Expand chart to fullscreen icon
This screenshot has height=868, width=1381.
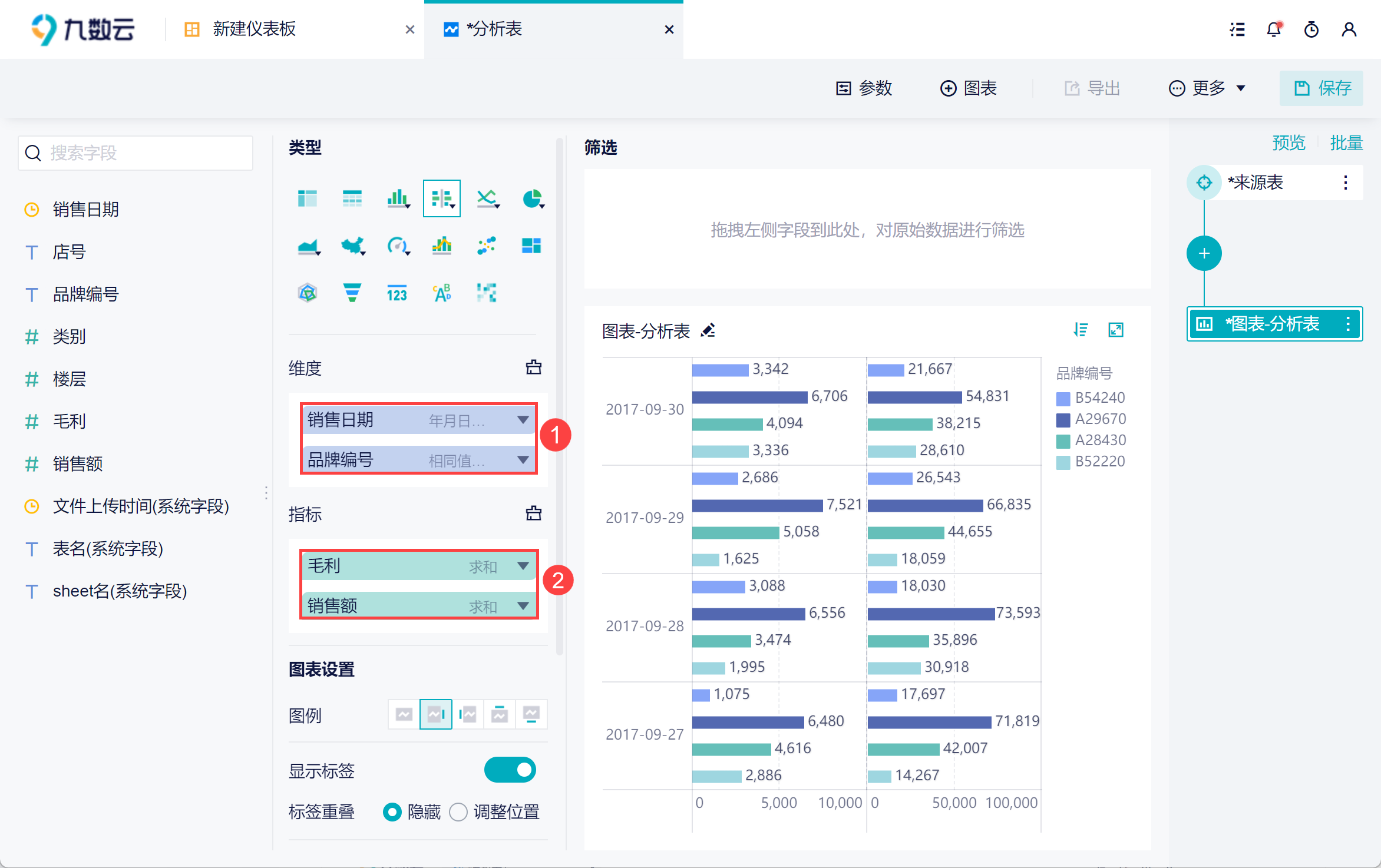click(1116, 330)
